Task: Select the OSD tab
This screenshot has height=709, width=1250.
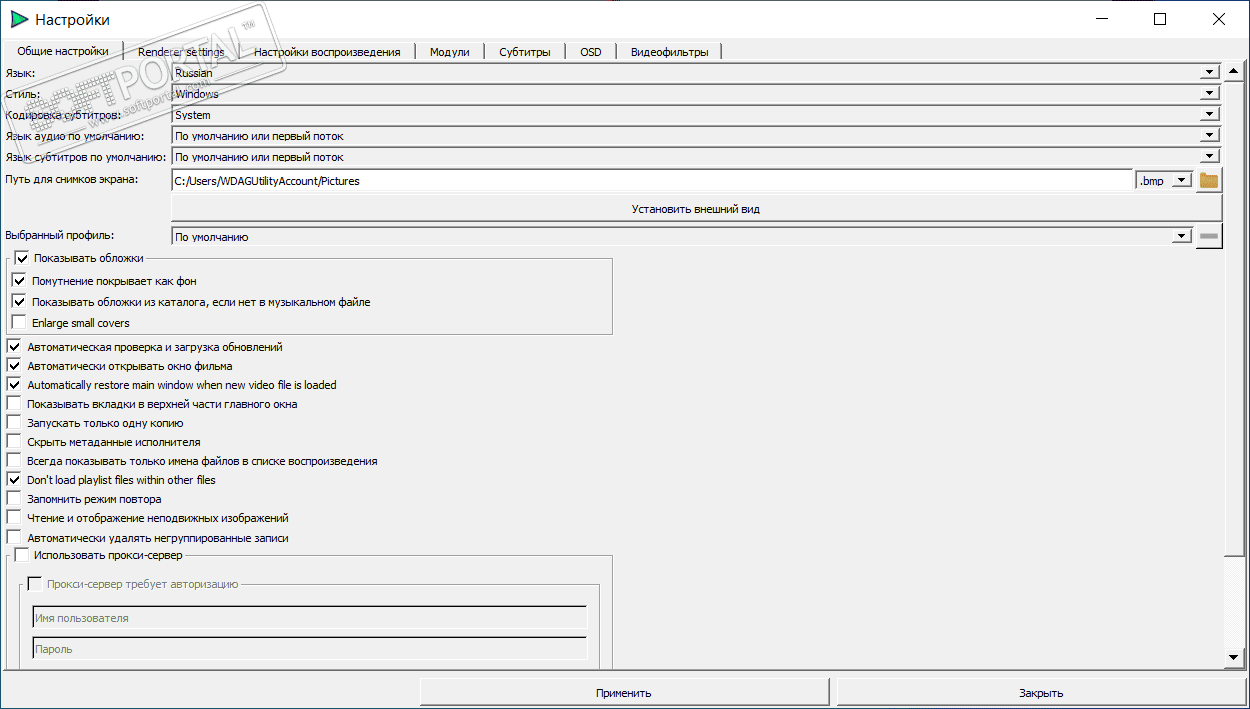Action: 591,52
